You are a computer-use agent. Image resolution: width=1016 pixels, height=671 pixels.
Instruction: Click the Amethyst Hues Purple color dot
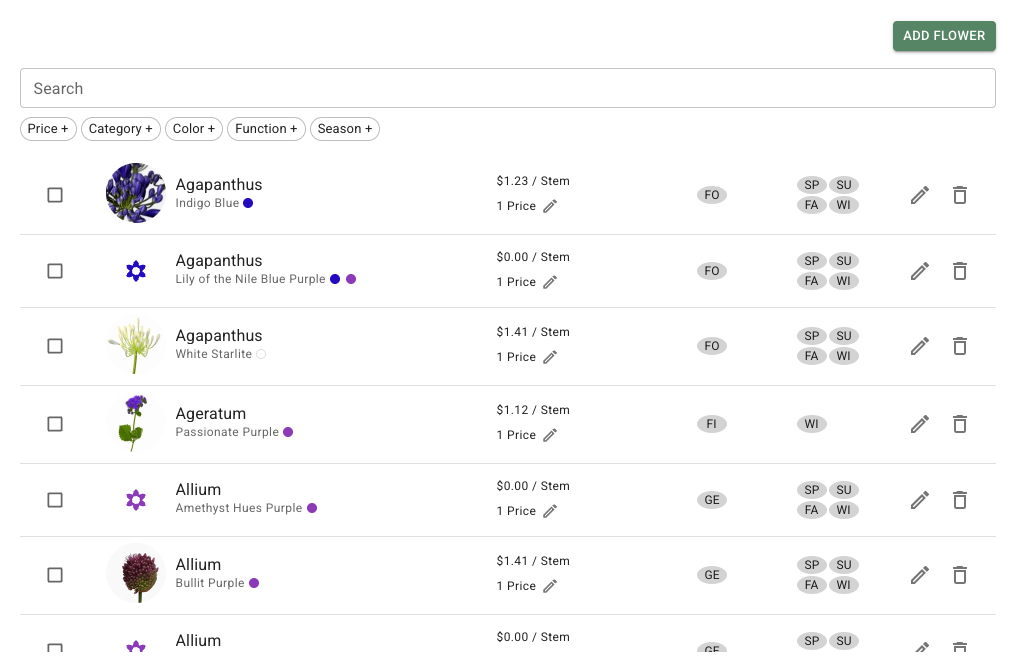[312, 508]
